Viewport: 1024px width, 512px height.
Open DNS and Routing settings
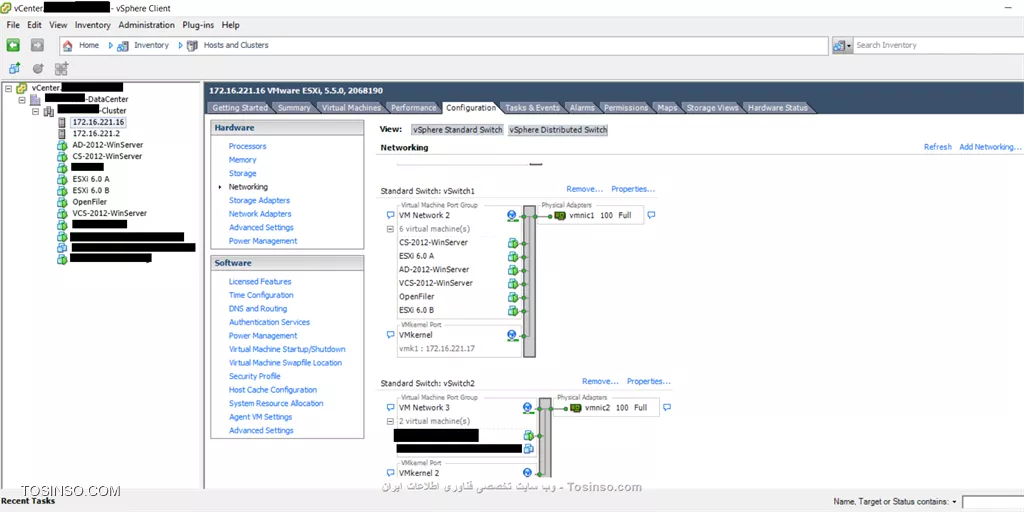click(x=258, y=309)
